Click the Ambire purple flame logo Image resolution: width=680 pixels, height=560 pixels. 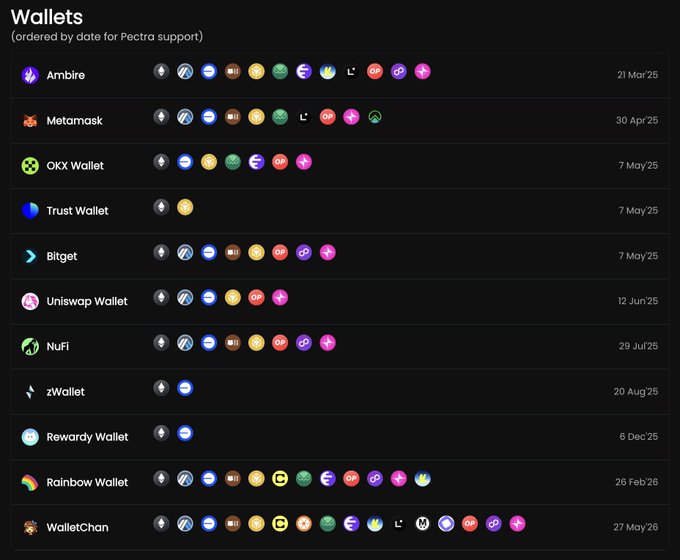[x=30, y=75]
